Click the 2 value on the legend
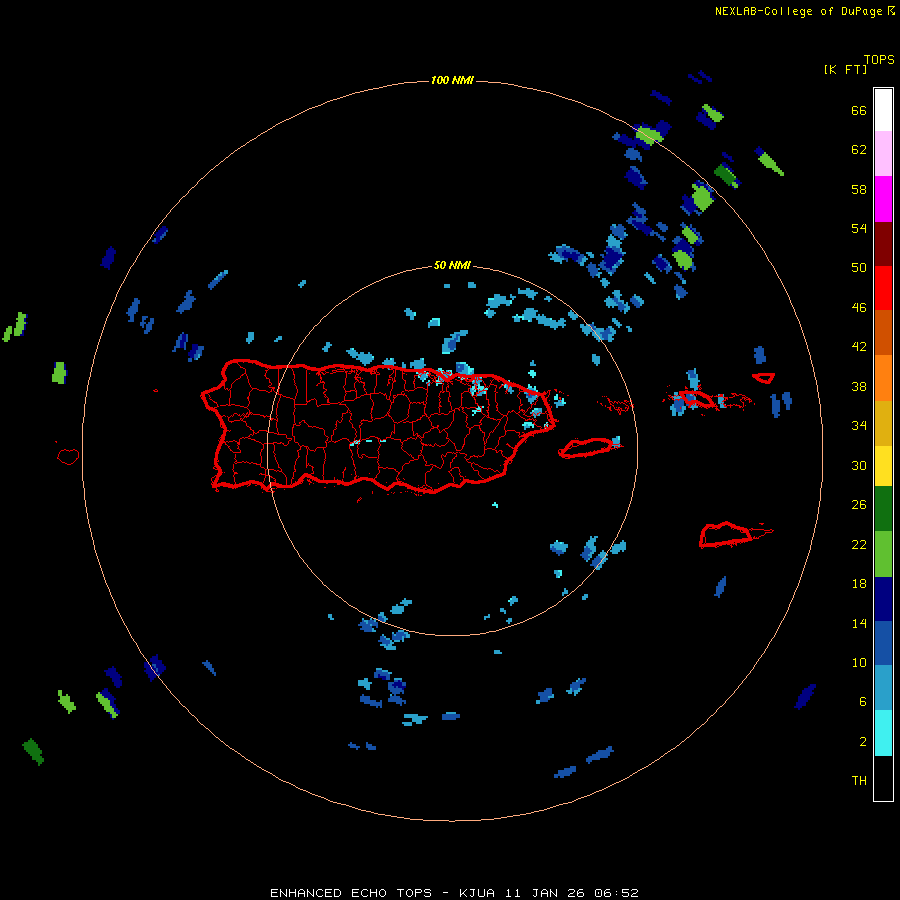The image size is (900, 900). point(863,742)
